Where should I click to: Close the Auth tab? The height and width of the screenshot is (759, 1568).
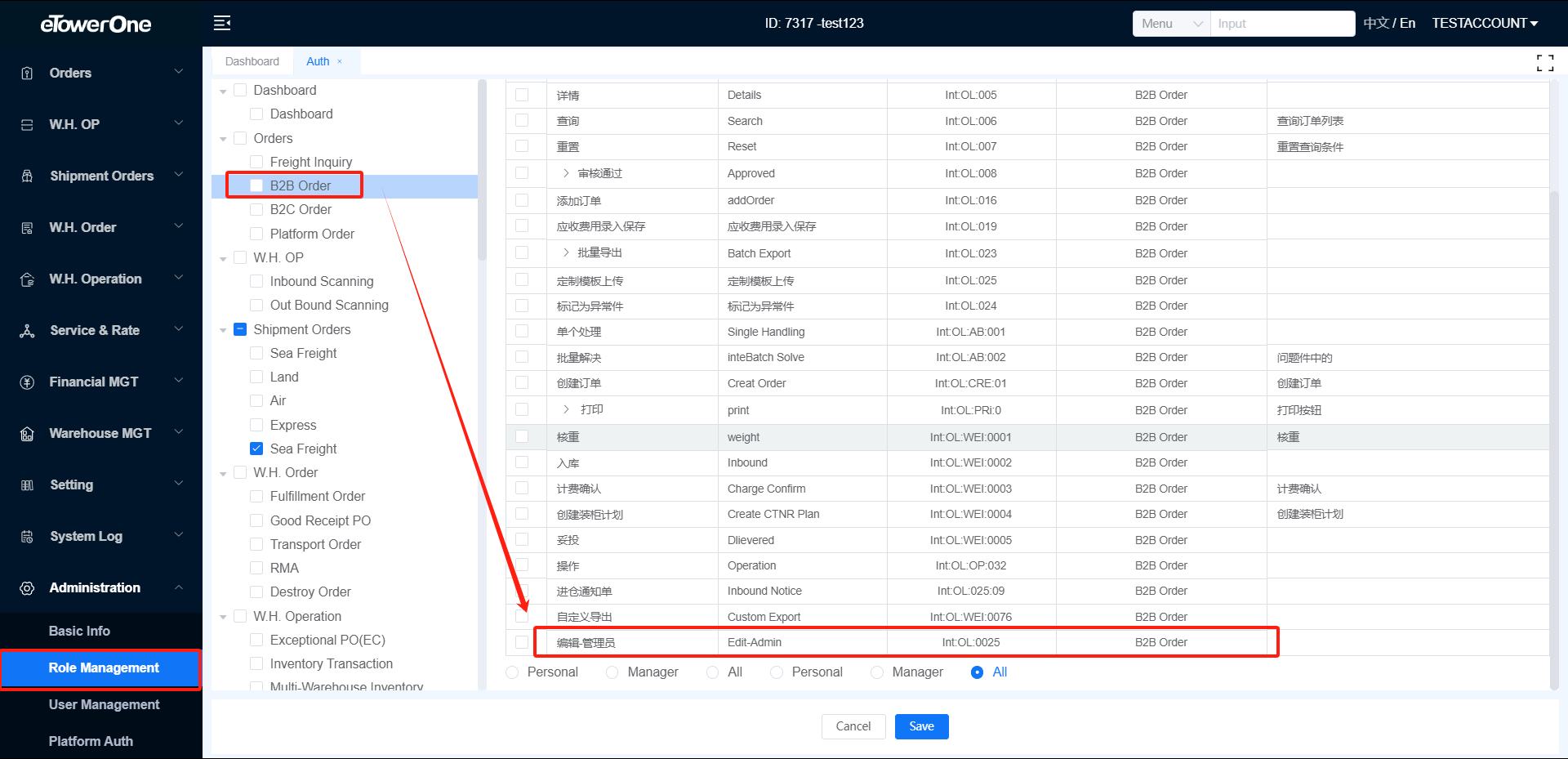340,61
